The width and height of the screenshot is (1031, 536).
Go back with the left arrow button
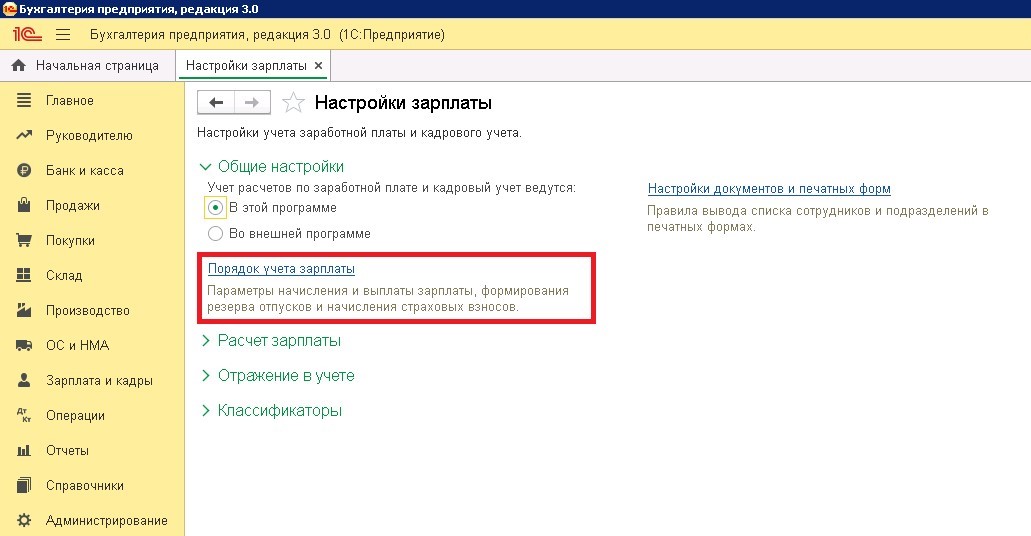click(216, 103)
